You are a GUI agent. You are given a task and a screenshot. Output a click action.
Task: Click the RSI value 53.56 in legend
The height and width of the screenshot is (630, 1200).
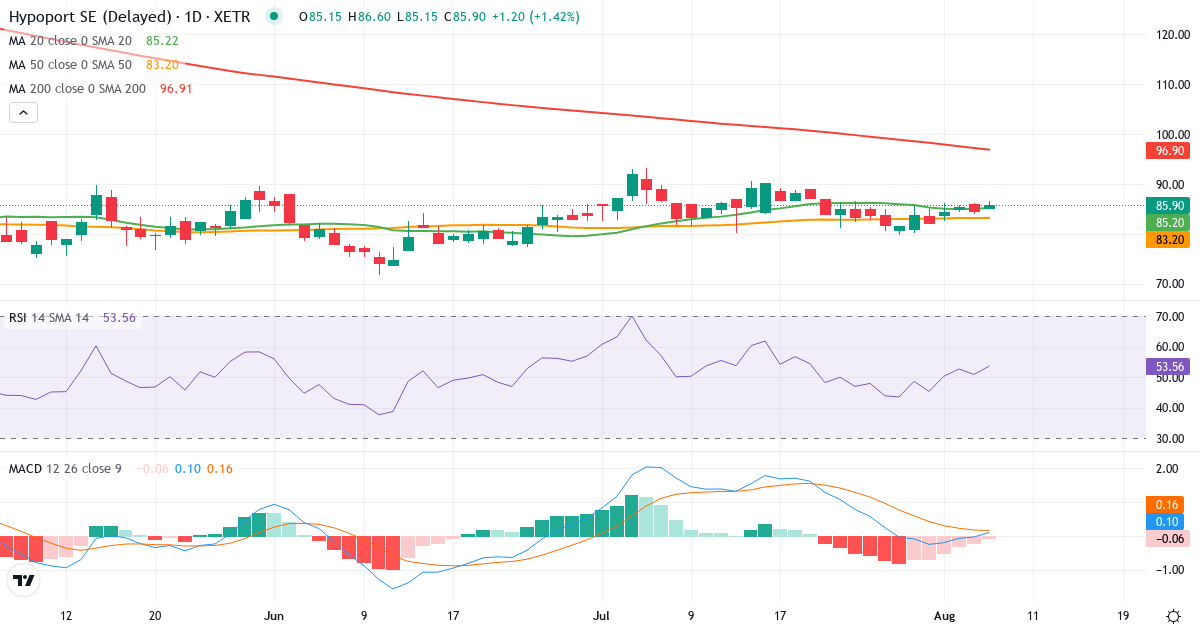coord(119,318)
